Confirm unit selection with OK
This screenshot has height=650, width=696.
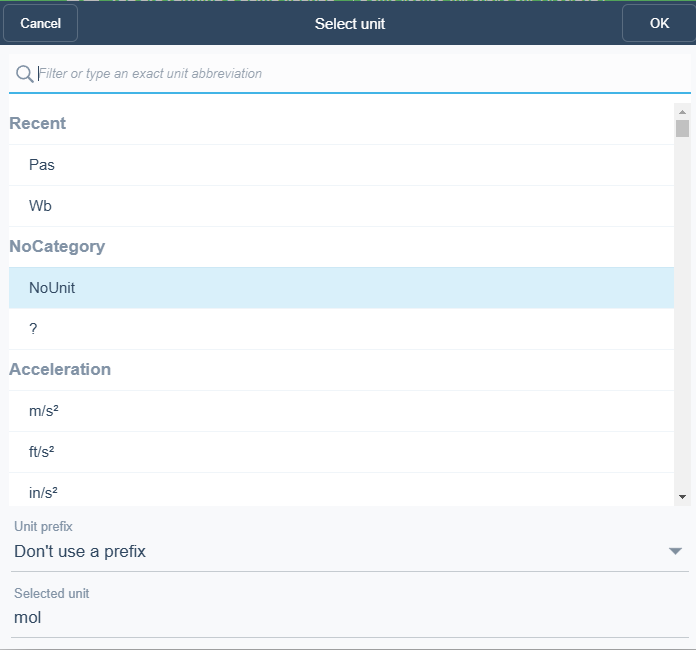tap(659, 23)
